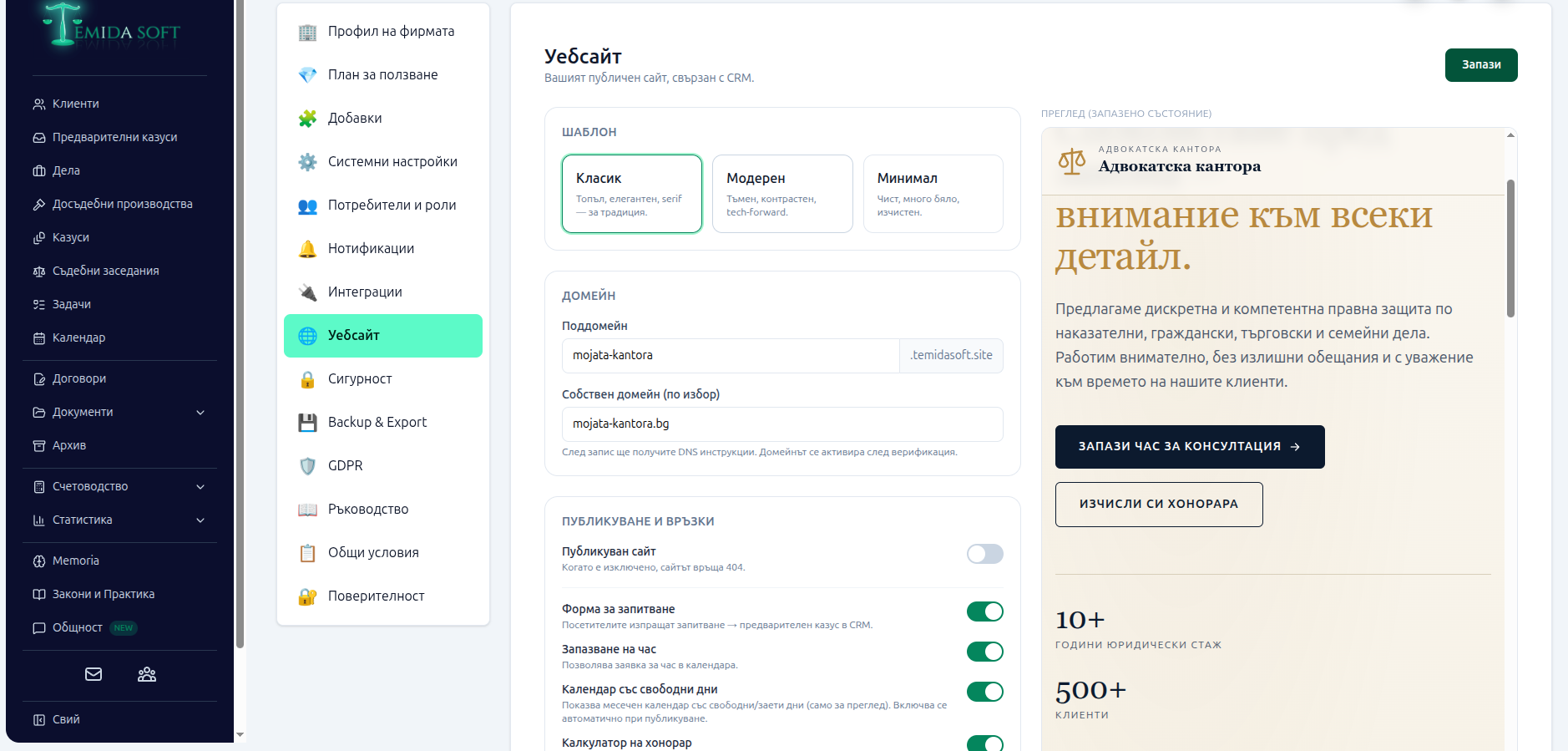Click the Общност chat bubble icon
The image size is (1568, 751).
point(39,628)
